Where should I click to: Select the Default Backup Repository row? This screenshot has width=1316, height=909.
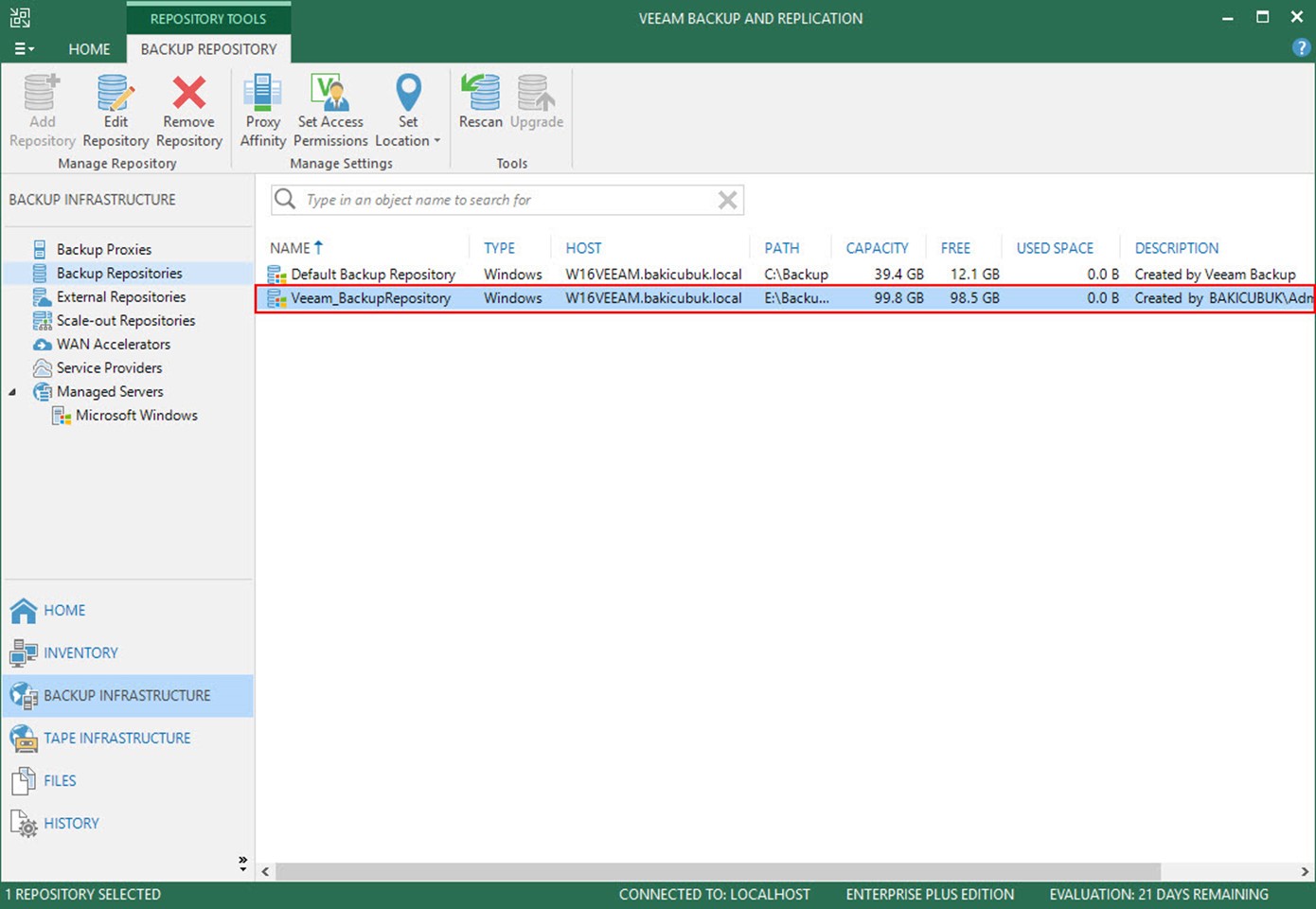[373, 275]
